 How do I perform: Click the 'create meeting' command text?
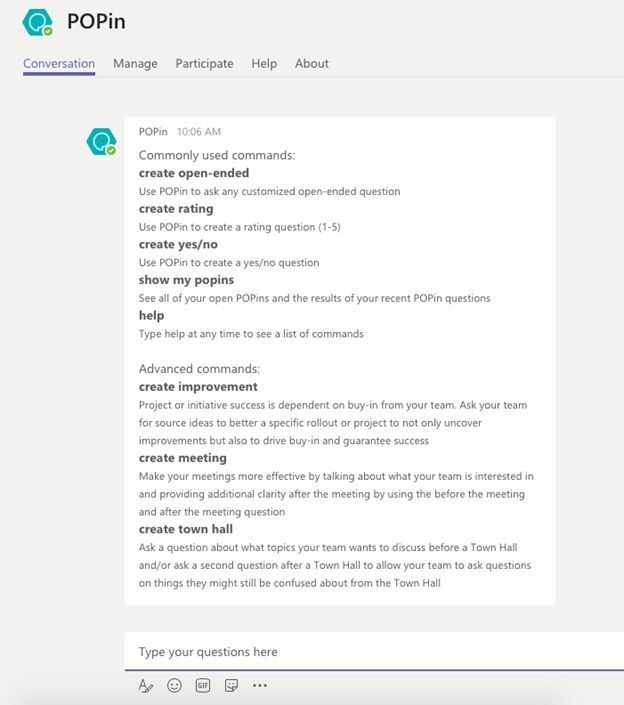(182, 458)
